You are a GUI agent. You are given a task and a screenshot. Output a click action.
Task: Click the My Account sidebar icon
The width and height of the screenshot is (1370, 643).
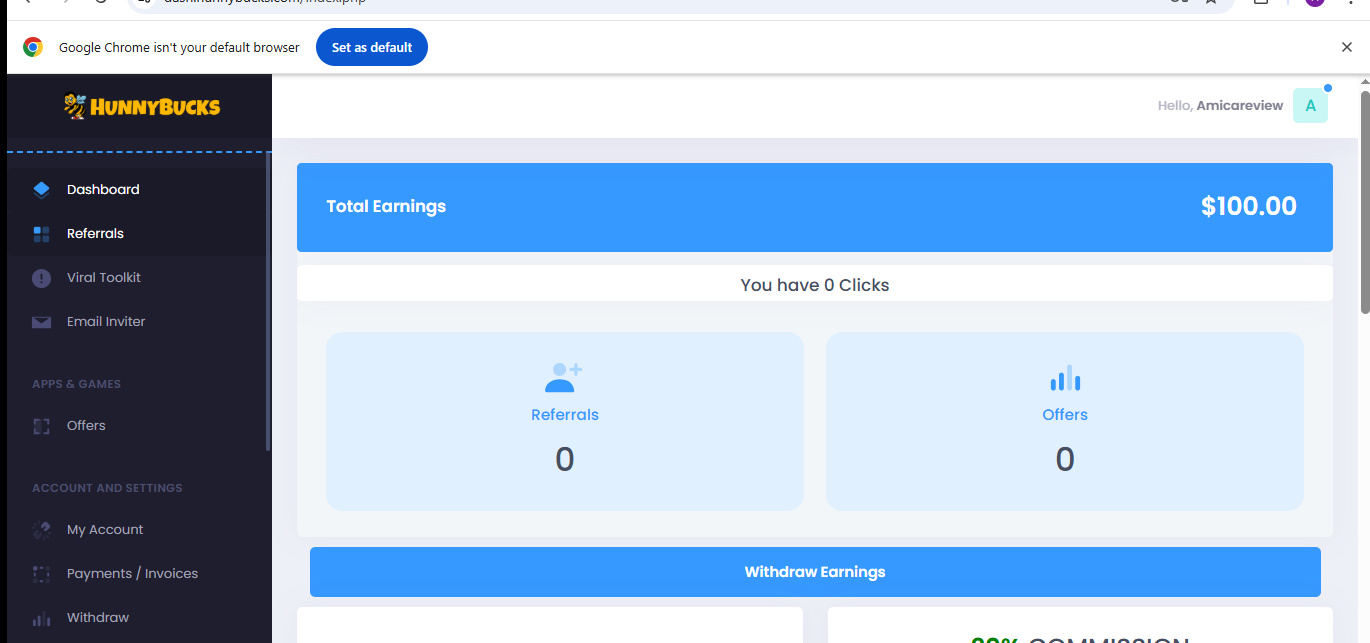pyautogui.click(x=41, y=530)
